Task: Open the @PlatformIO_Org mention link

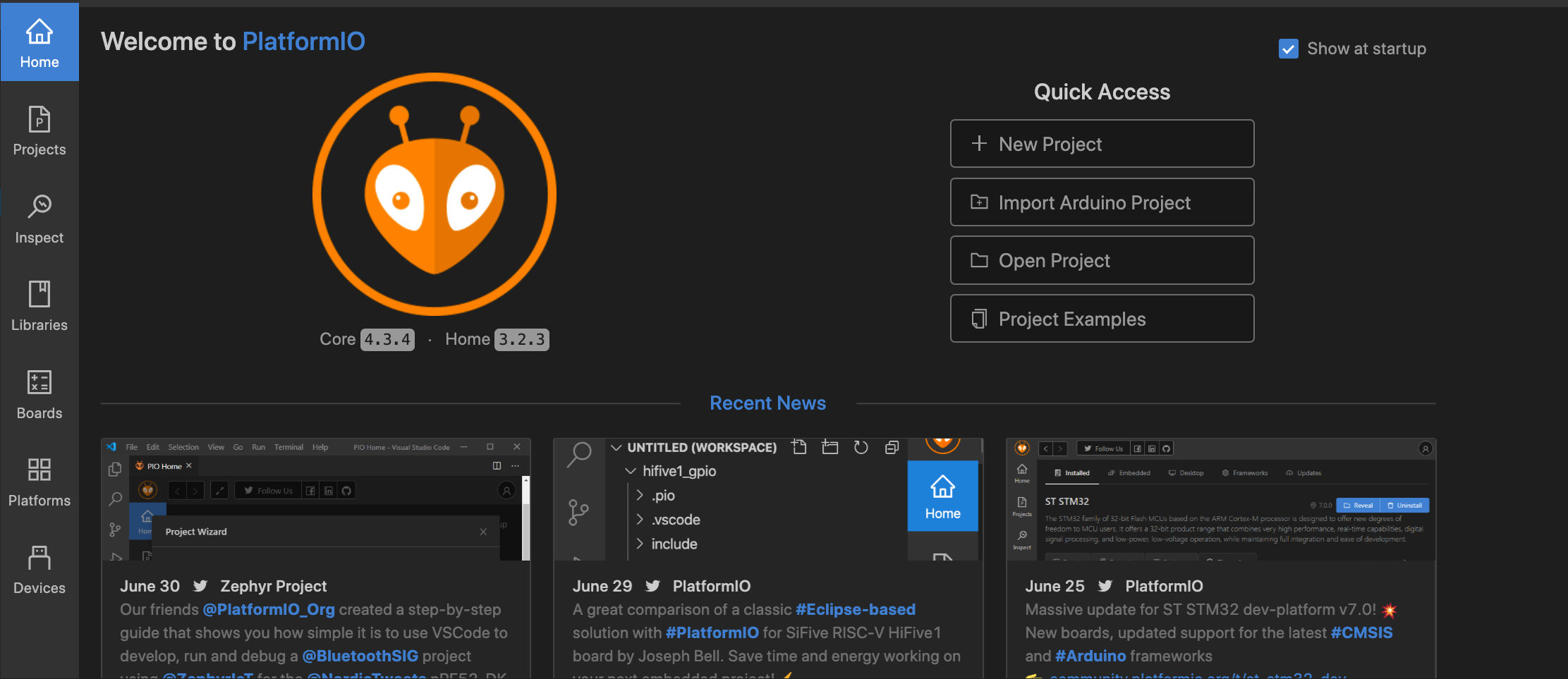Action: 269,609
